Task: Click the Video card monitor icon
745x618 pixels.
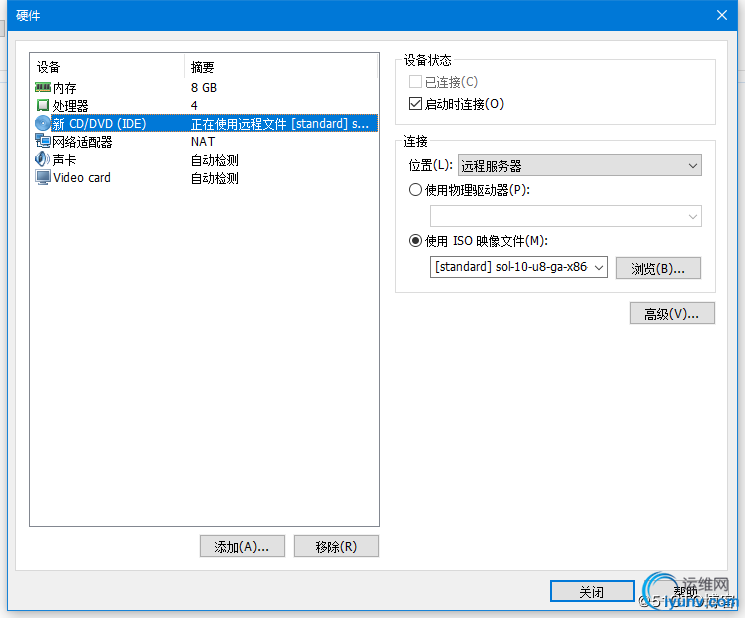Action: pyautogui.click(x=43, y=177)
